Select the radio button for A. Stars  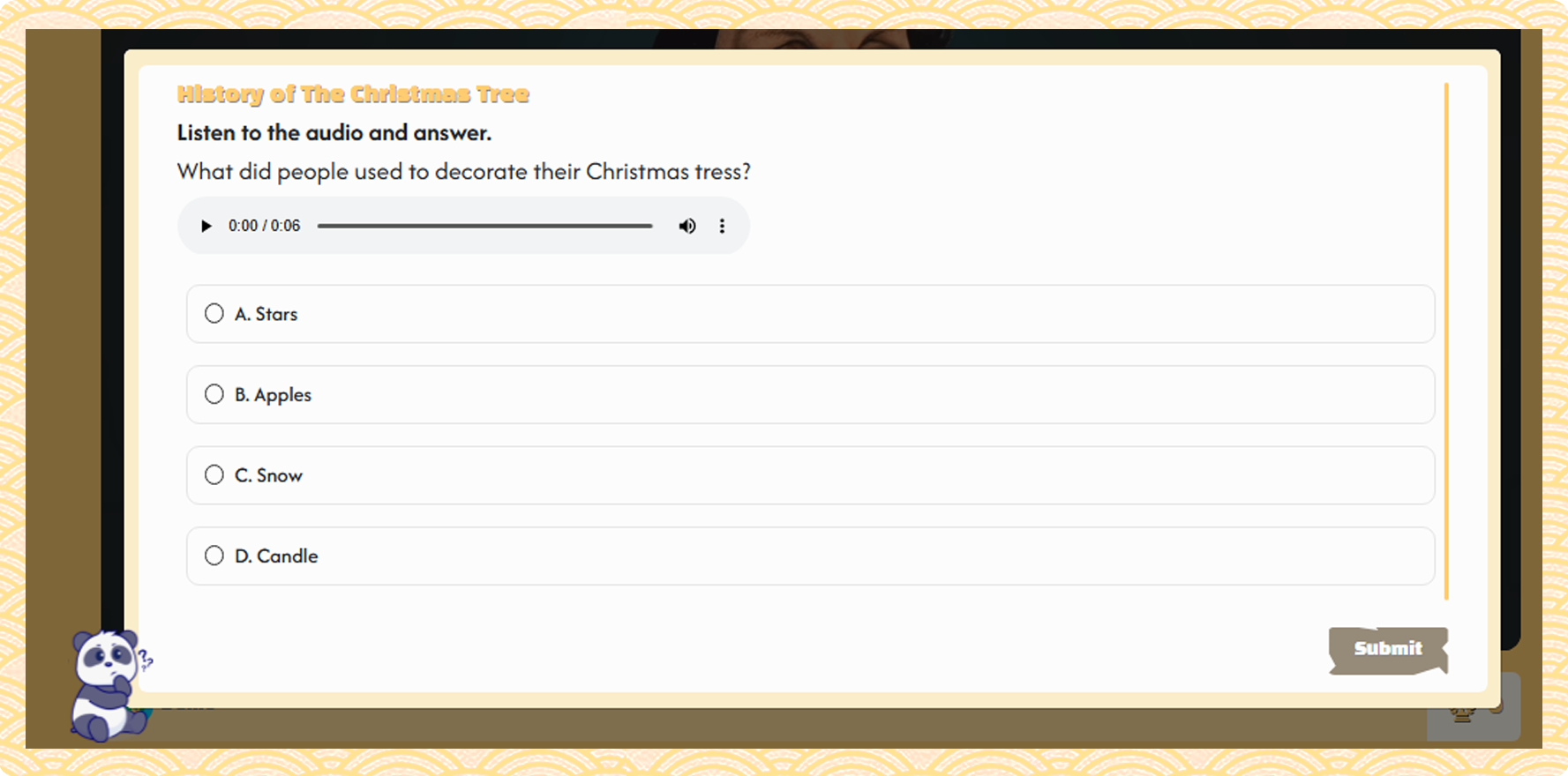pos(214,314)
